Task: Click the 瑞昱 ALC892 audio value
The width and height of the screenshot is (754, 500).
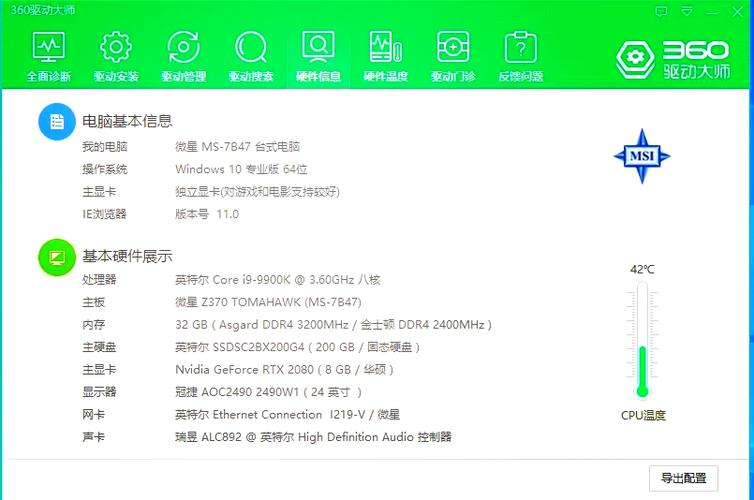Action: 313,437
